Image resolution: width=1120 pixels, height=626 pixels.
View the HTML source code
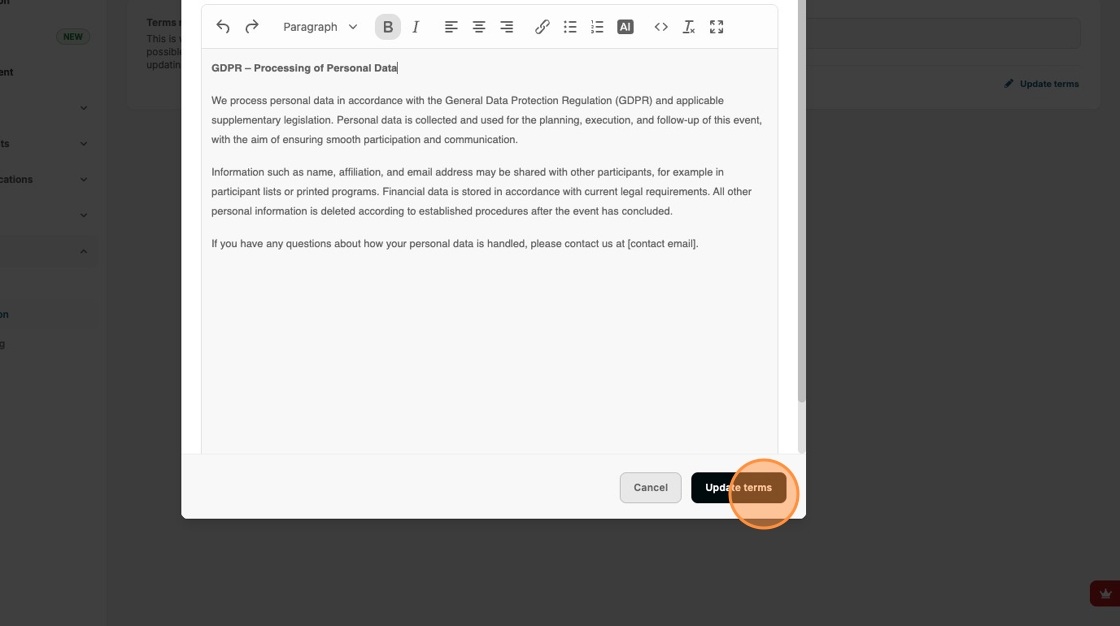[661, 26]
